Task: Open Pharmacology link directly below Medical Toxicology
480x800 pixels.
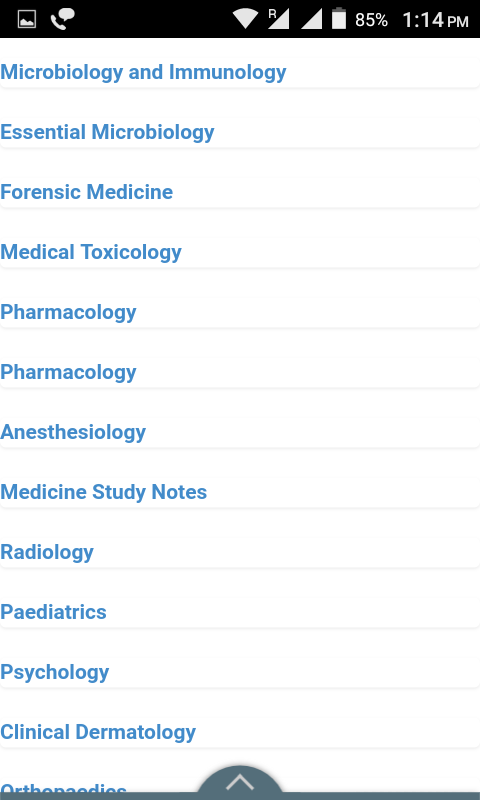Action: (x=68, y=312)
